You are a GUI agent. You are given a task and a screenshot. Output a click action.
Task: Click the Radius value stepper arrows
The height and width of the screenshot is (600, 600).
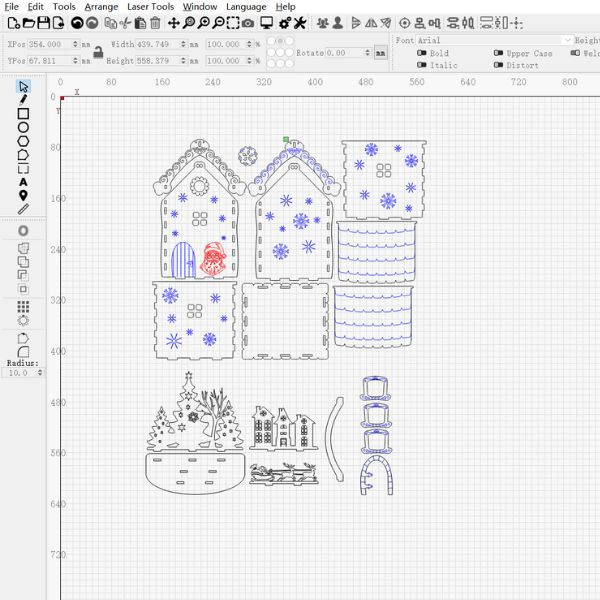tap(40, 372)
